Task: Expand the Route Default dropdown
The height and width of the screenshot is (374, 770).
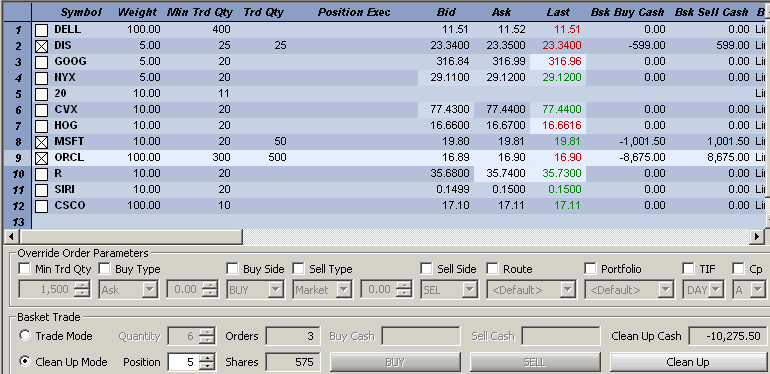Action: (568, 290)
